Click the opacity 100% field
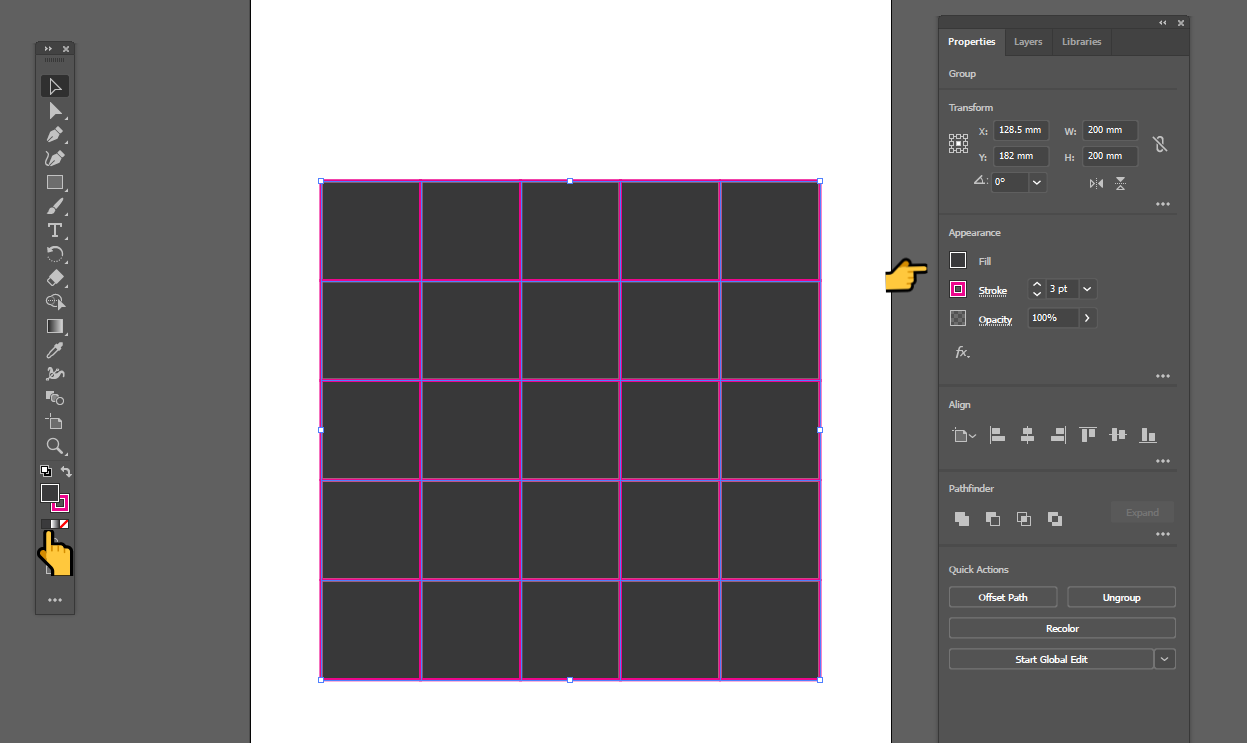 pyautogui.click(x=1053, y=318)
